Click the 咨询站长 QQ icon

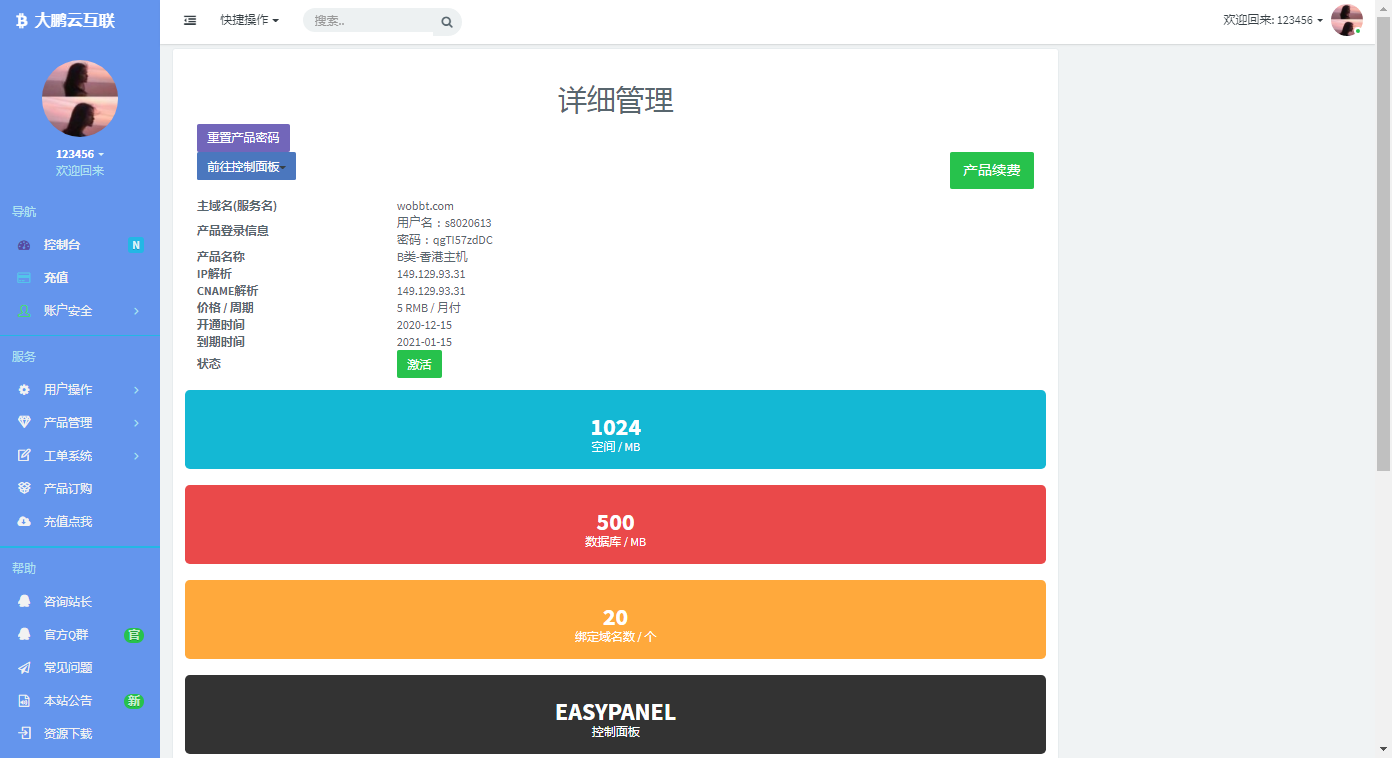24,602
